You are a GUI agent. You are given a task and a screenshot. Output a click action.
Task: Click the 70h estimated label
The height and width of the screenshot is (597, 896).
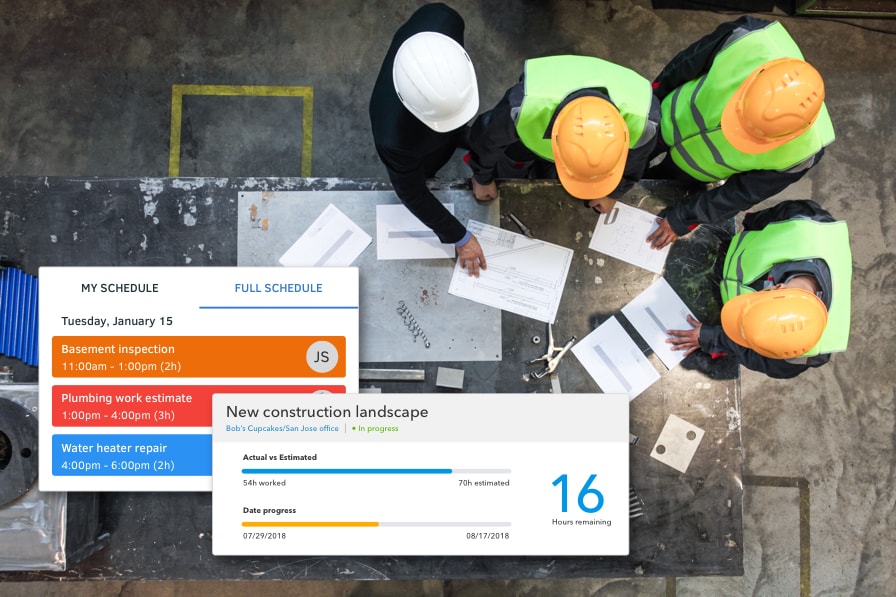coord(484,483)
